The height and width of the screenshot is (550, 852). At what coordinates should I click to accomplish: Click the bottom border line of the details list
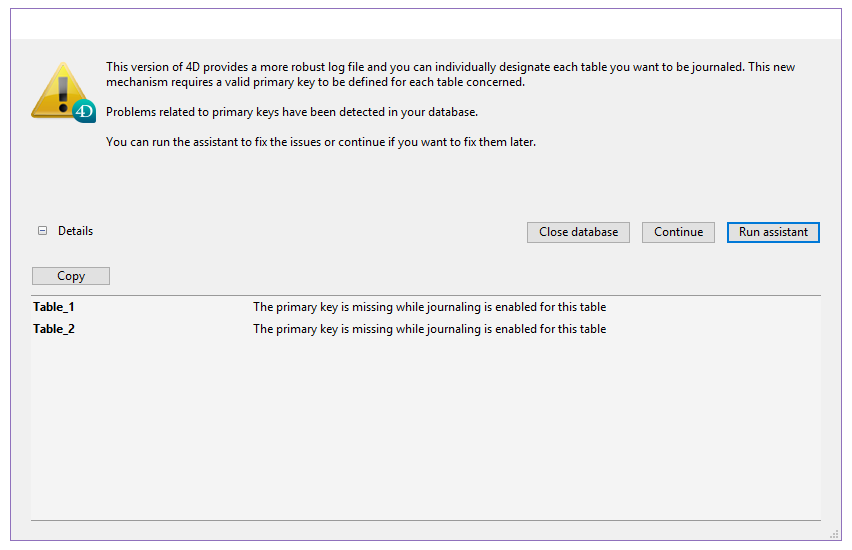[425, 520]
